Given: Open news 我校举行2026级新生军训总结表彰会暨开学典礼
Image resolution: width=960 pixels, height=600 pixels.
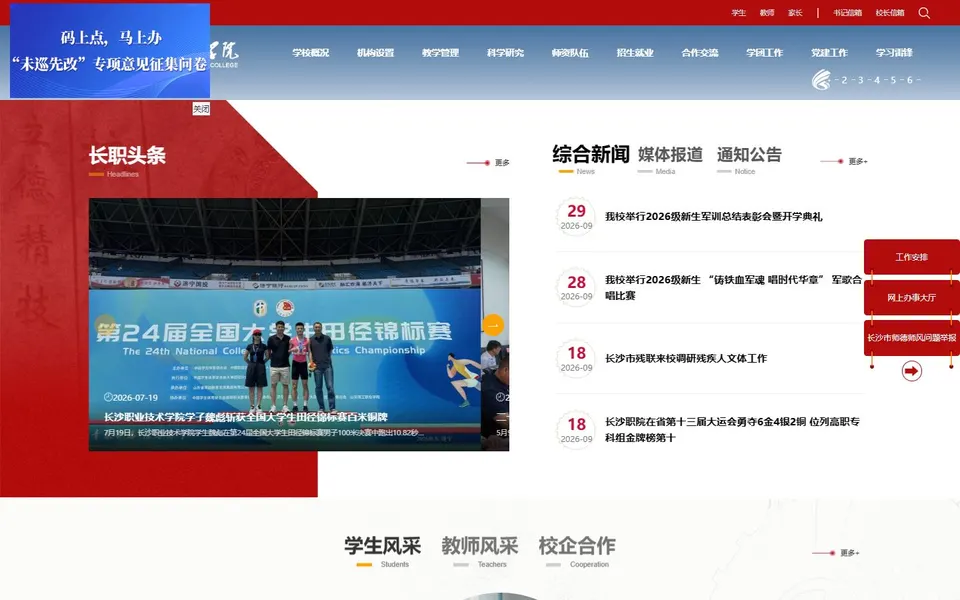Looking at the screenshot, I should 713,216.
